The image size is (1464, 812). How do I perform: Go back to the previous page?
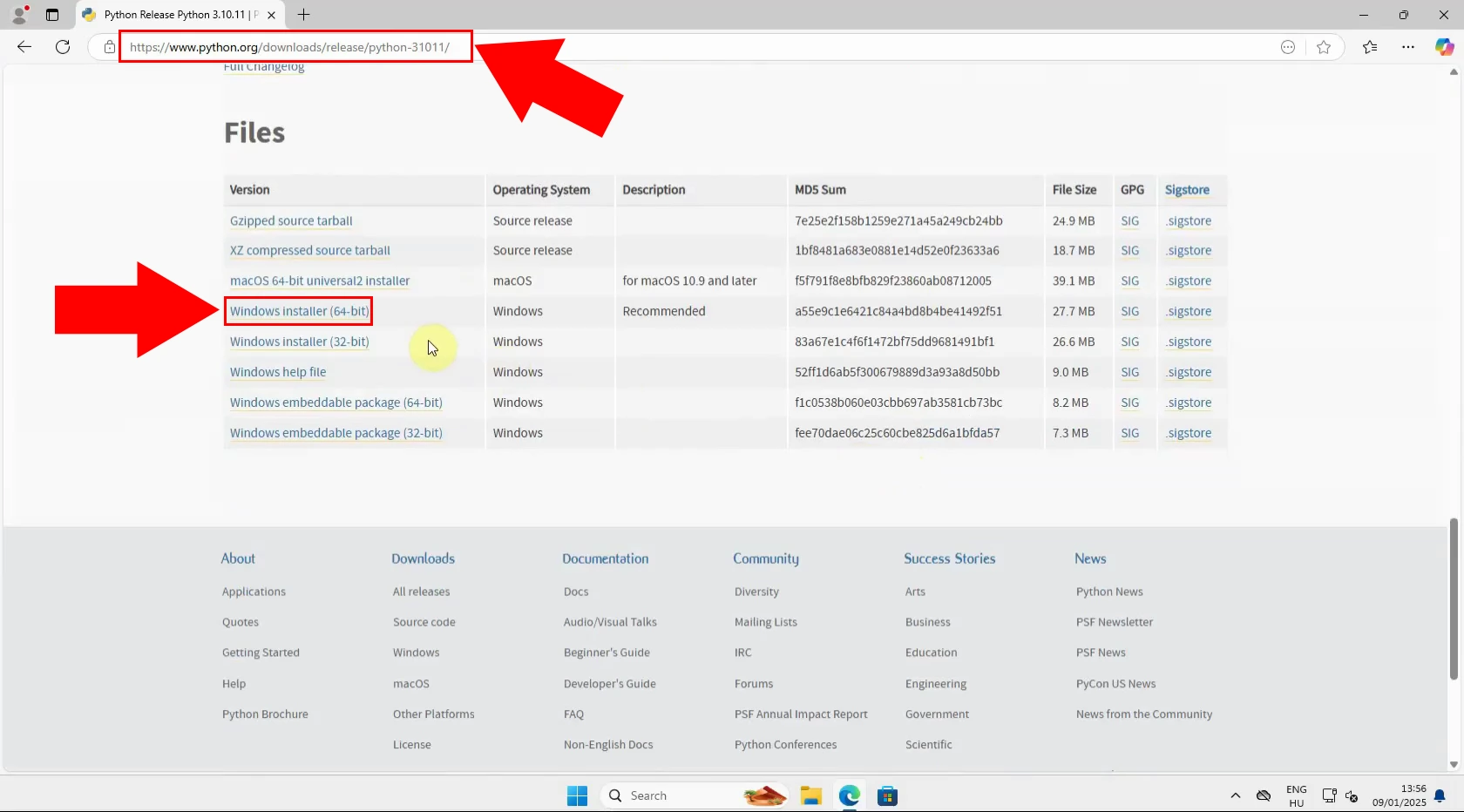pyautogui.click(x=24, y=47)
